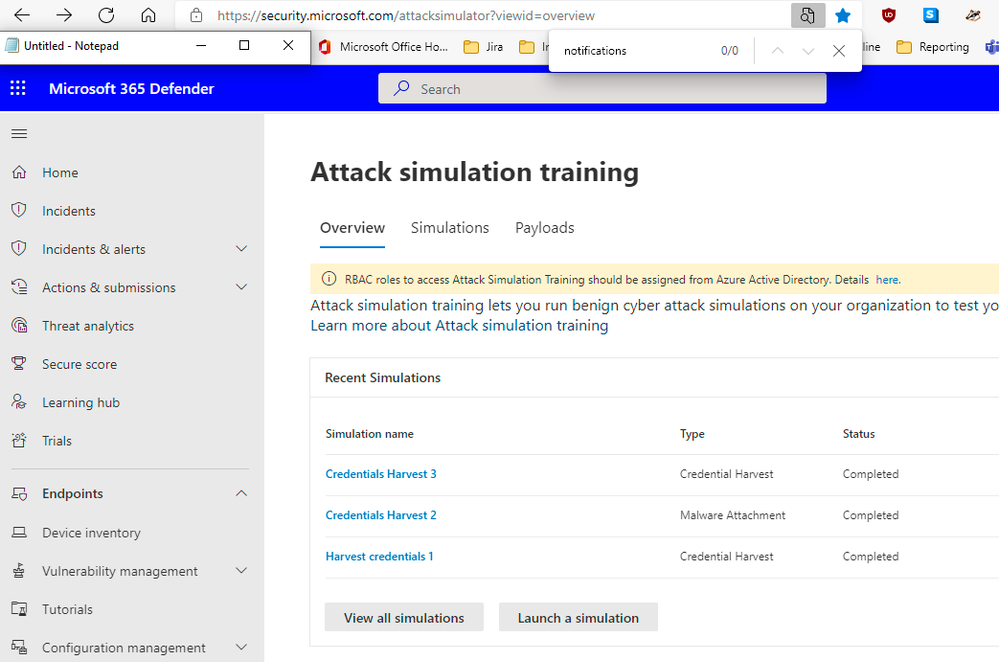
Task: Close the find on page bar
Action: (x=839, y=50)
